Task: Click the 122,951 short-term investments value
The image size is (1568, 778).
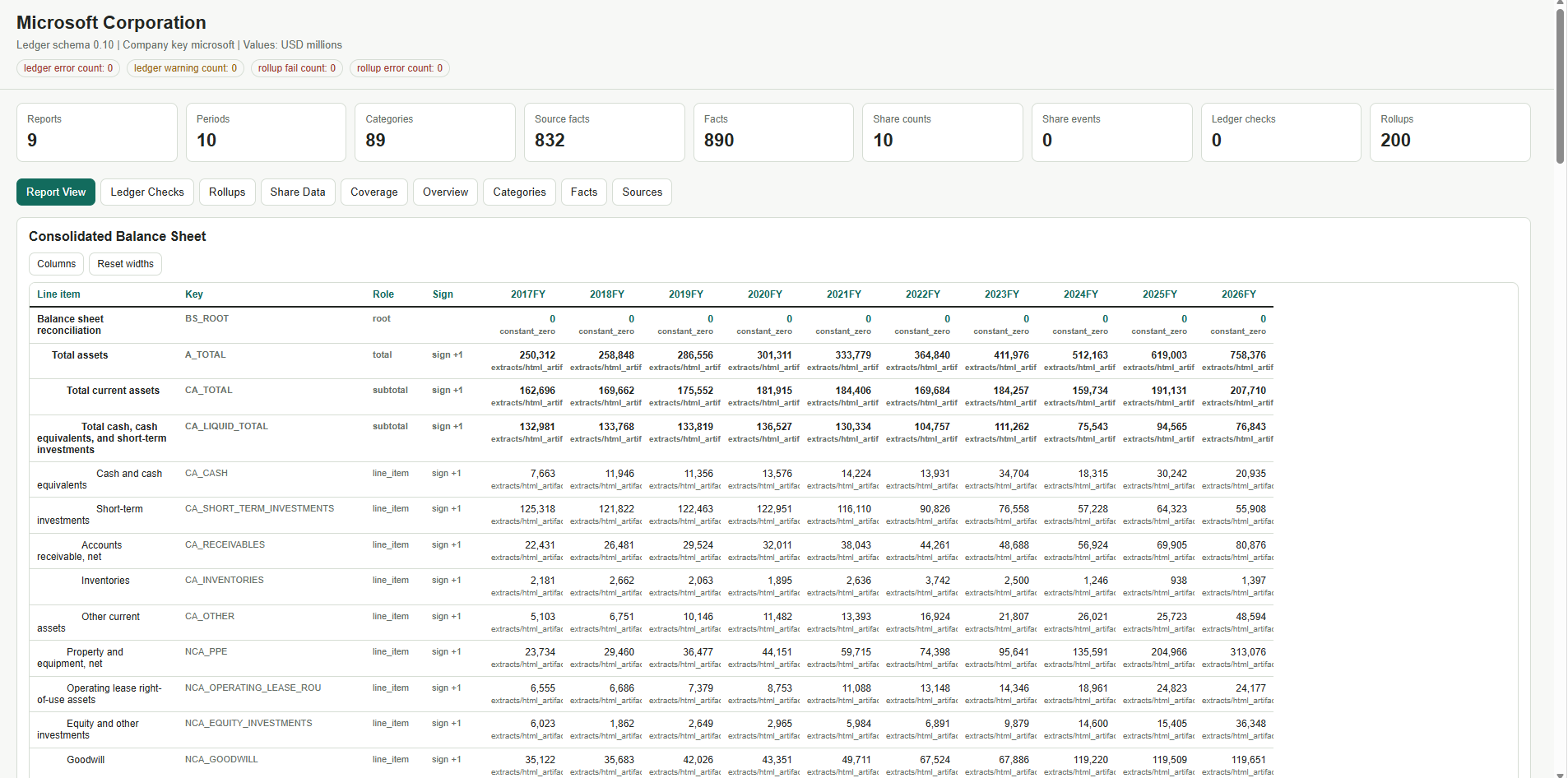Action: pyautogui.click(x=774, y=509)
